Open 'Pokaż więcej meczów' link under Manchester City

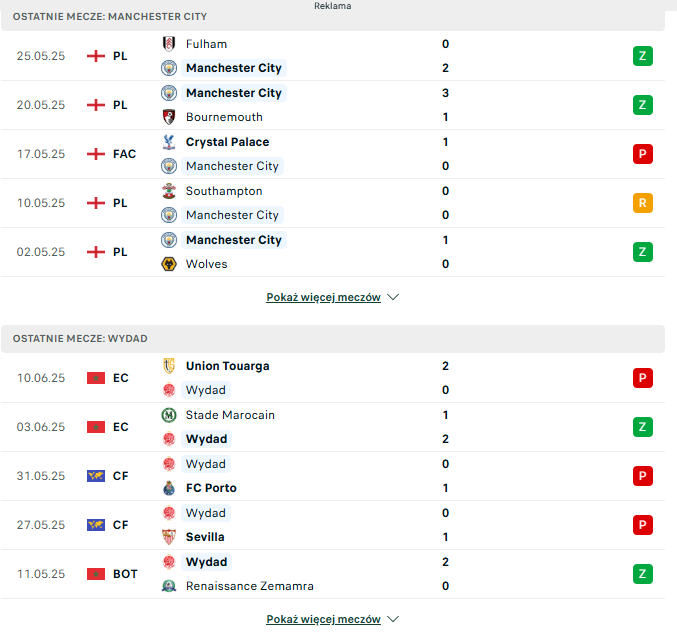click(x=323, y=297)
